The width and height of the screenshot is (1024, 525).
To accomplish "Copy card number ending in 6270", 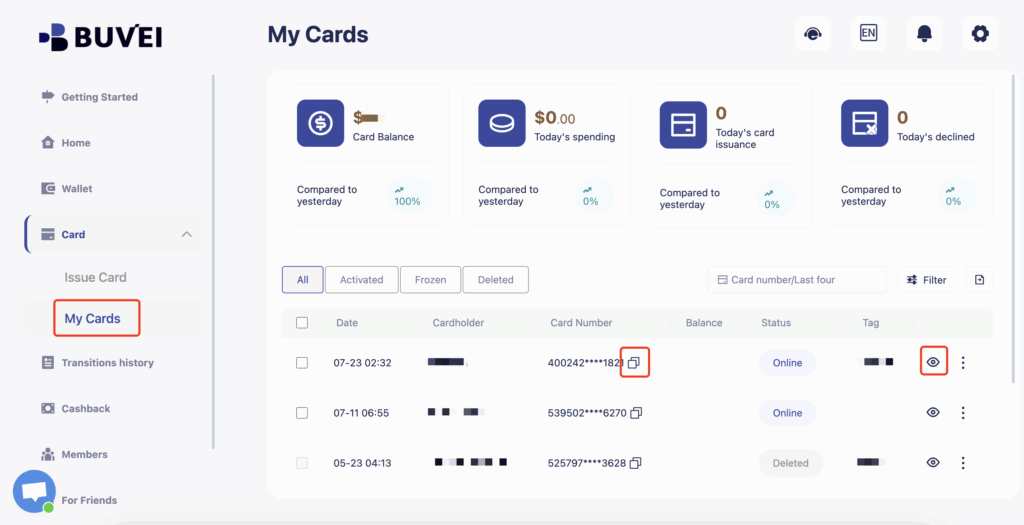I will [636, 413].
